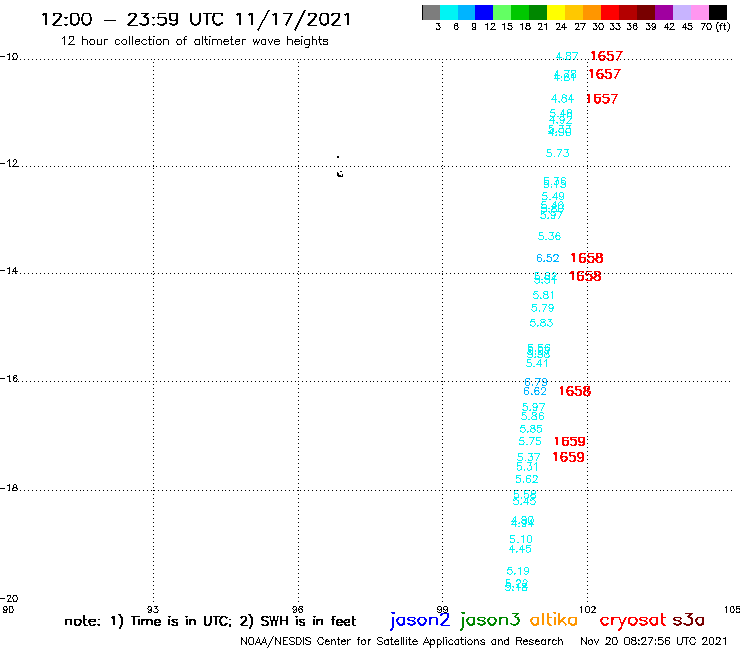740x650 pixels.
Task: Click the 1658 time label beside 6.52
Action: click(587, 258)
